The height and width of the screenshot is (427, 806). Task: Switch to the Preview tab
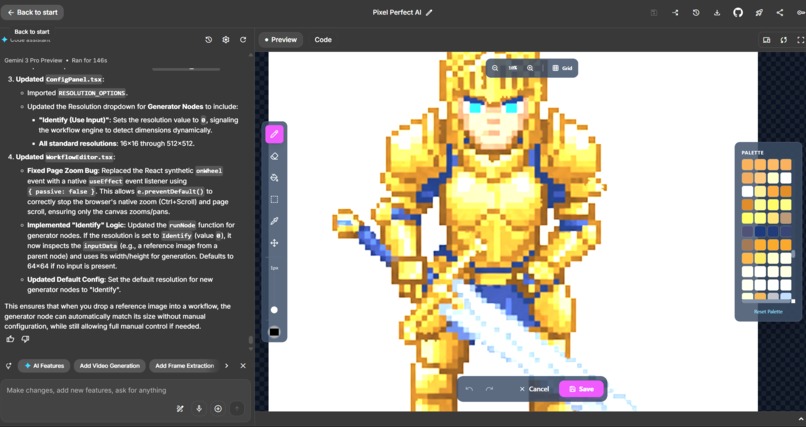pos(281,40)
